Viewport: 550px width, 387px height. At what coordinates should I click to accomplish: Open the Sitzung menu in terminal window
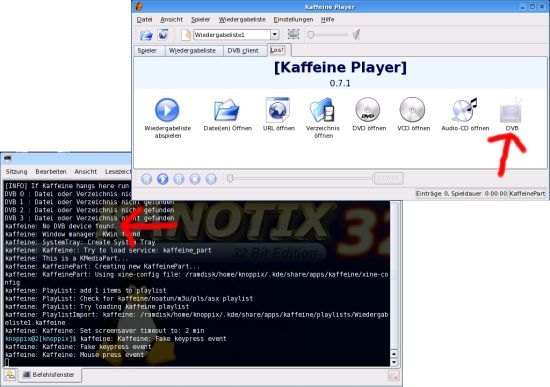pyautogui.click(x=16, y=172)
